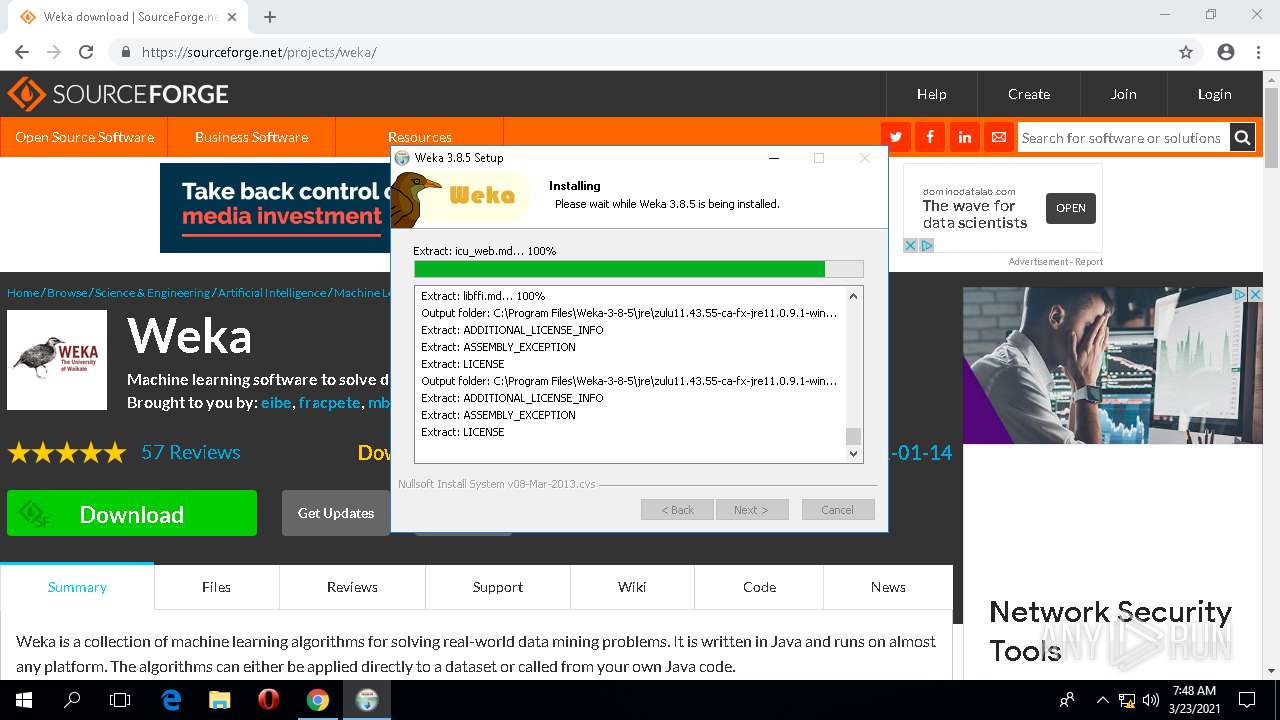Click the Join link
Viewport: 1280px width, 720px height.
tap(1123, 94)
